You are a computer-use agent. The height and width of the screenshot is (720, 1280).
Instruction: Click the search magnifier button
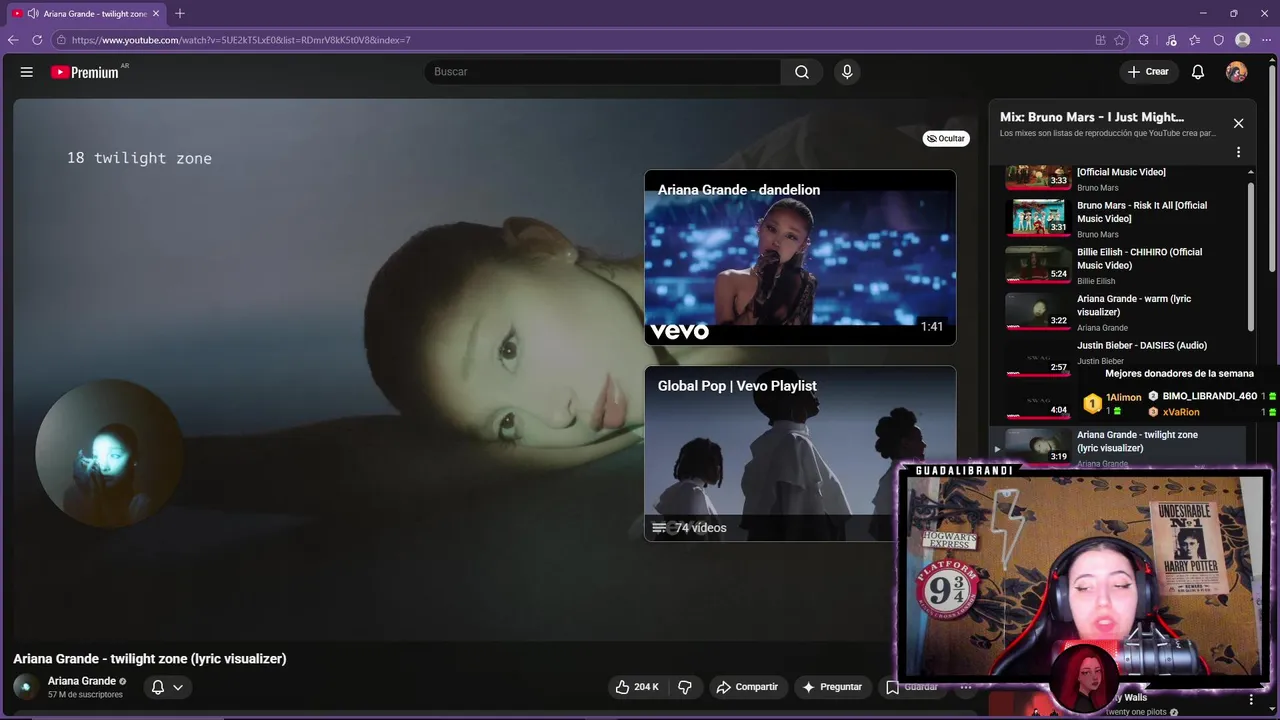coord(802,72)
